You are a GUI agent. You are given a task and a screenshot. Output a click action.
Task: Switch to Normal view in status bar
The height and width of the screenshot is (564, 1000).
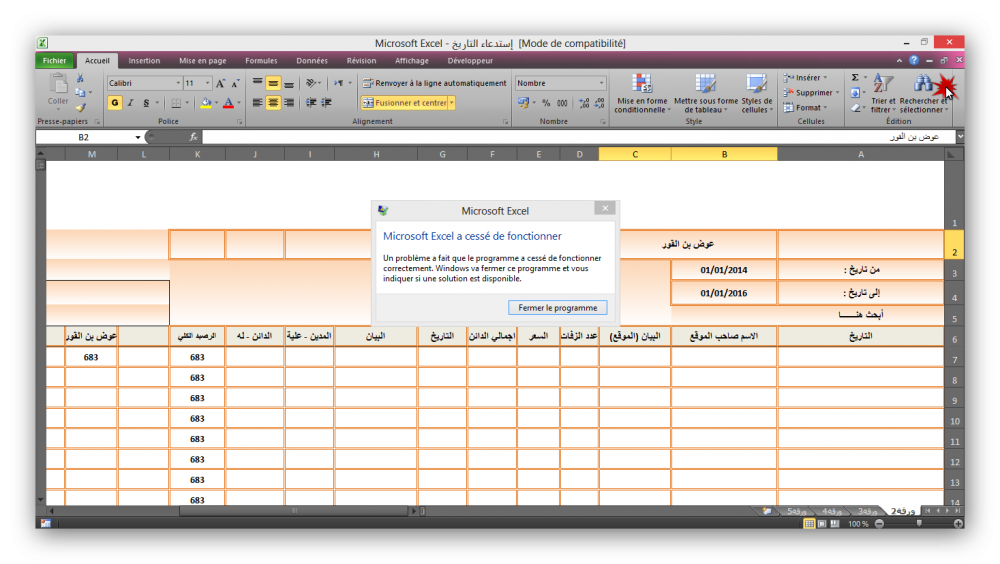point(809,524)
